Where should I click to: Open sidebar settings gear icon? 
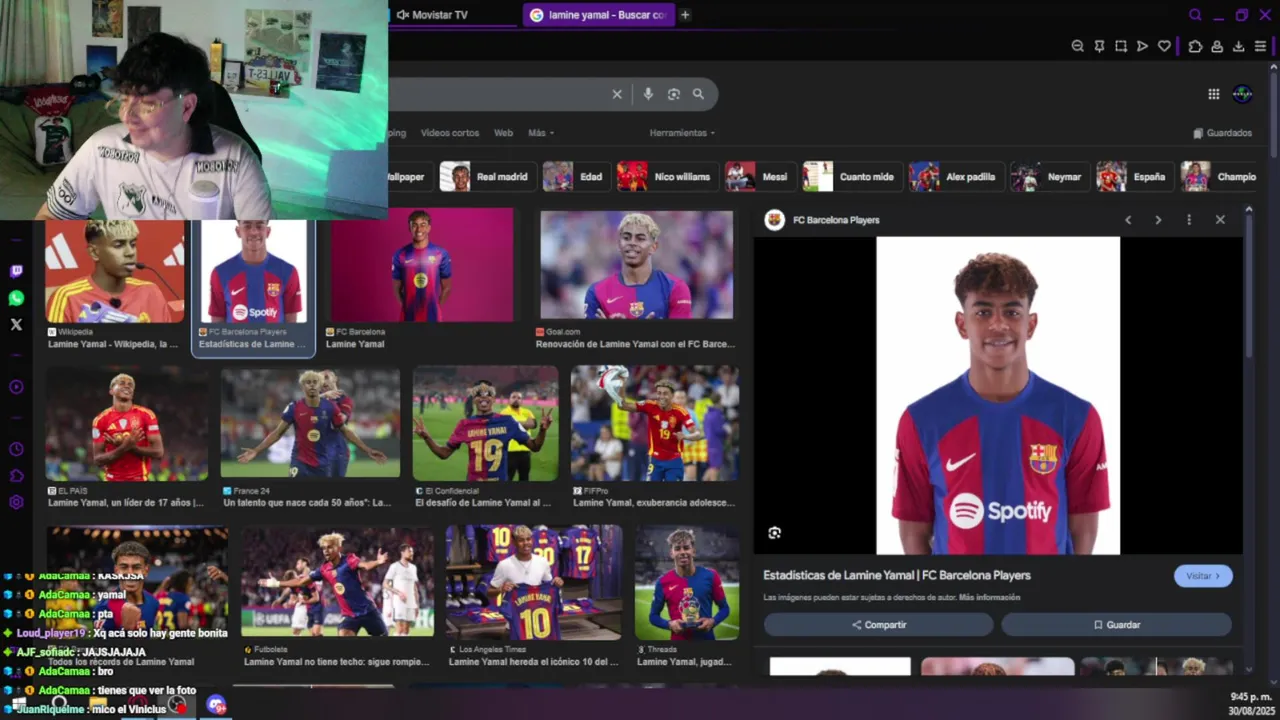16,502
